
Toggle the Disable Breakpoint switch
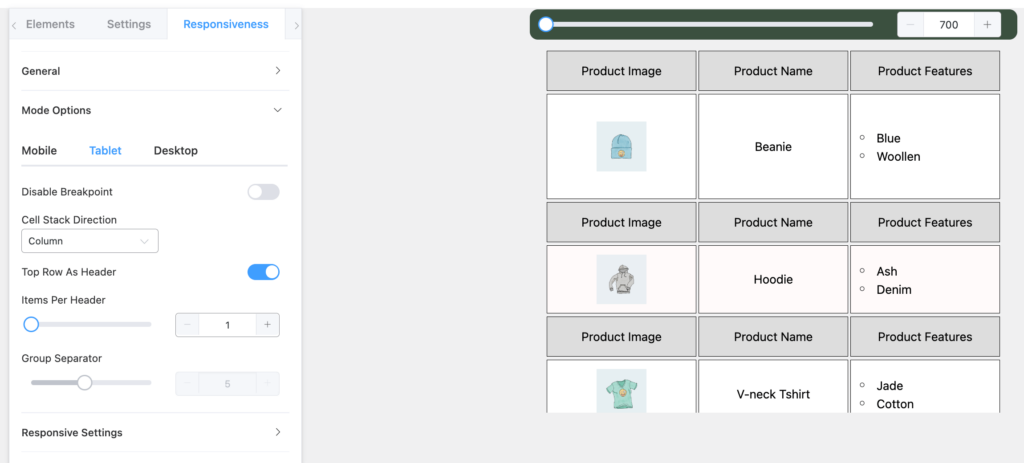[263, 192]
